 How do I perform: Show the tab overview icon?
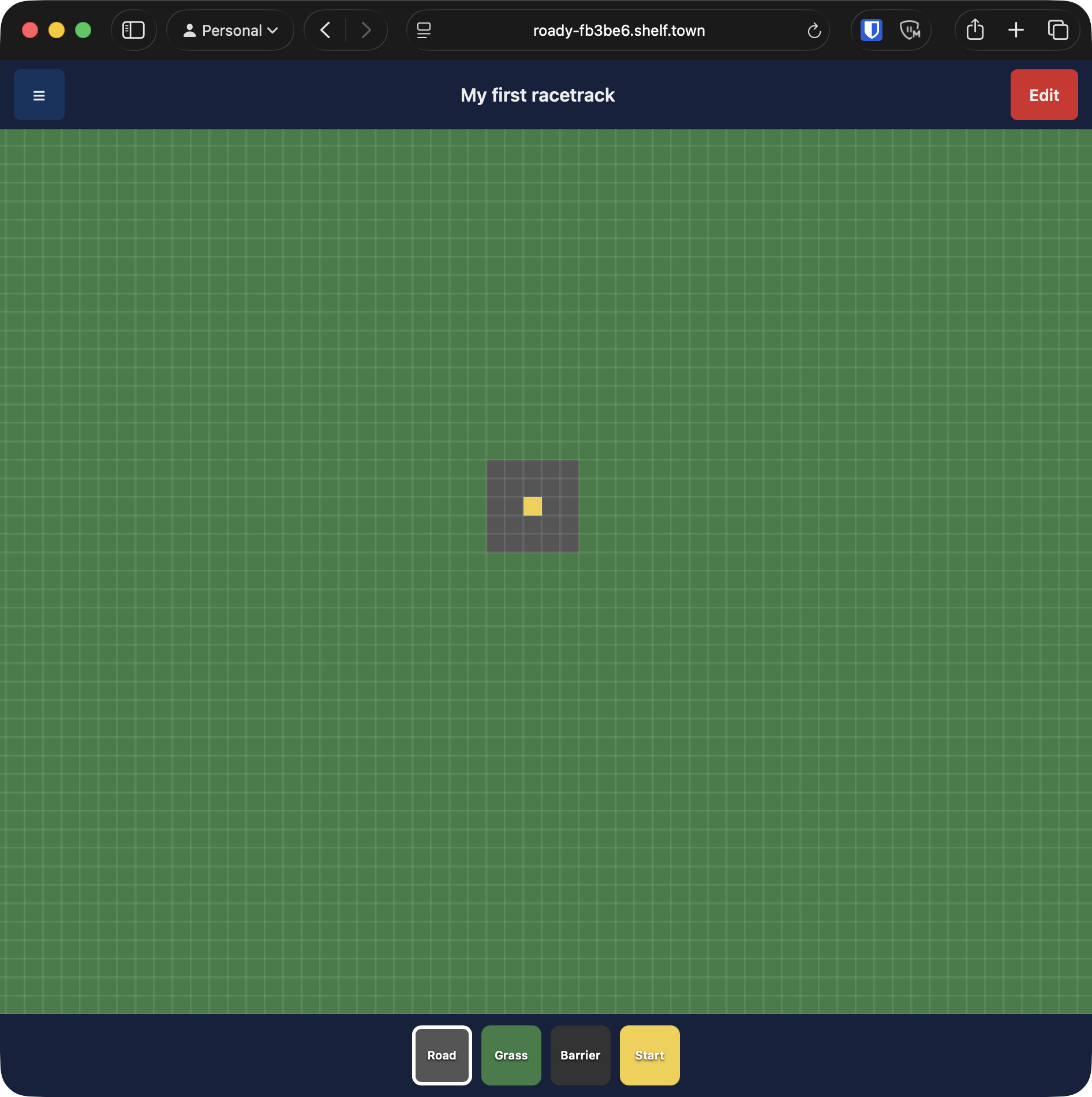1058,30
